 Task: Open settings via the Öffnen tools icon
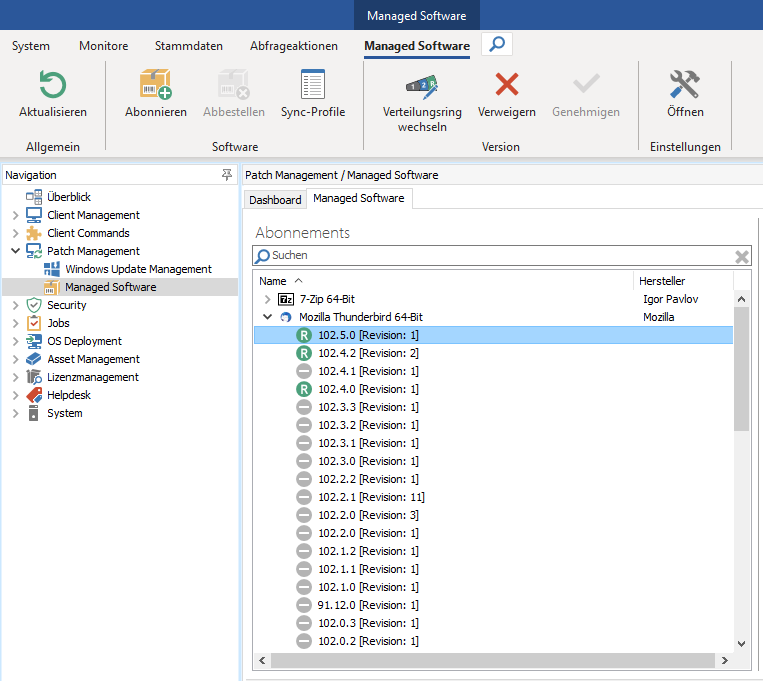click(x=685, y=84)
